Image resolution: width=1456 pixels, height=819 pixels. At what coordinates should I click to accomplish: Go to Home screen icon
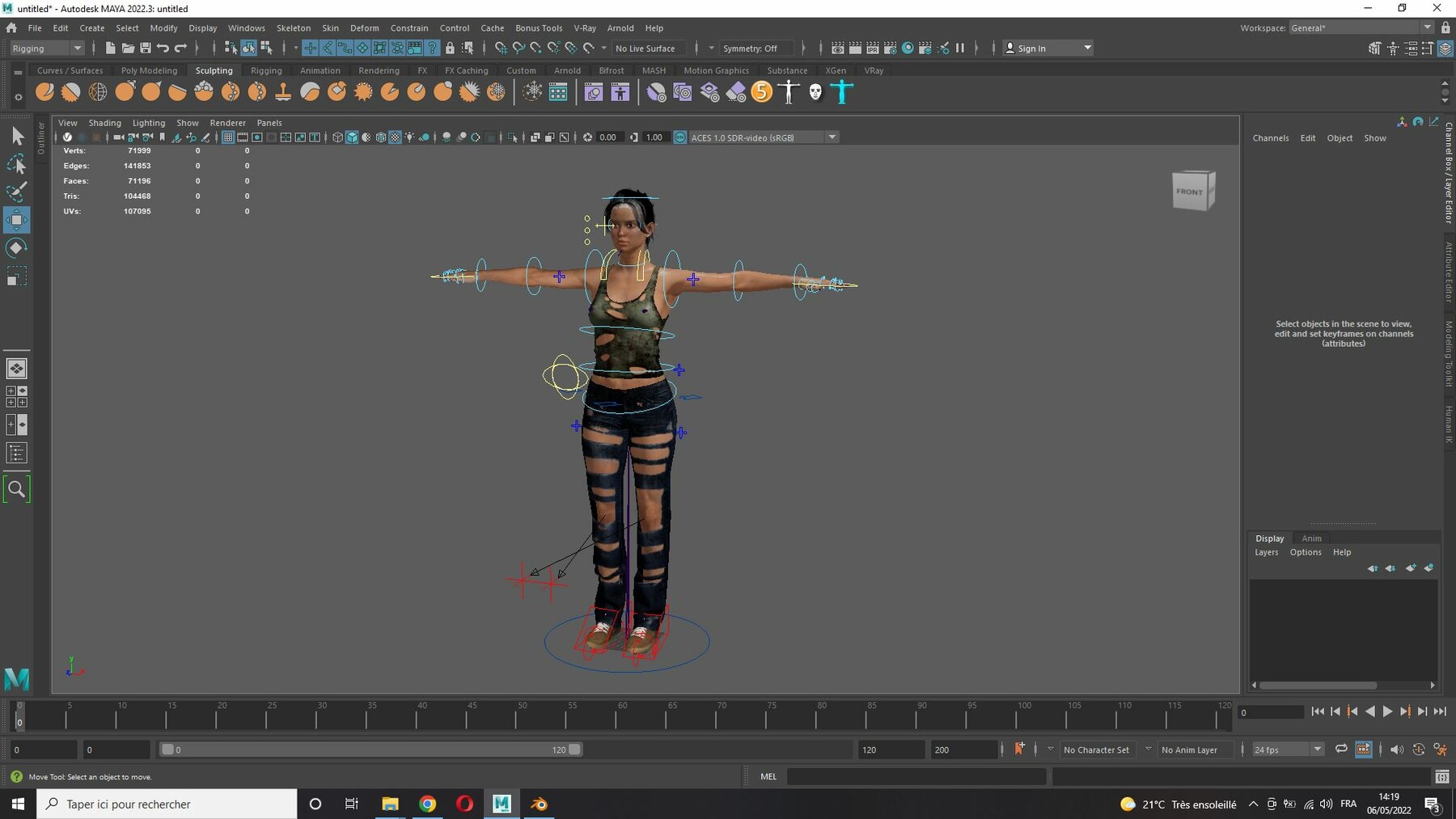pos(11,28)
